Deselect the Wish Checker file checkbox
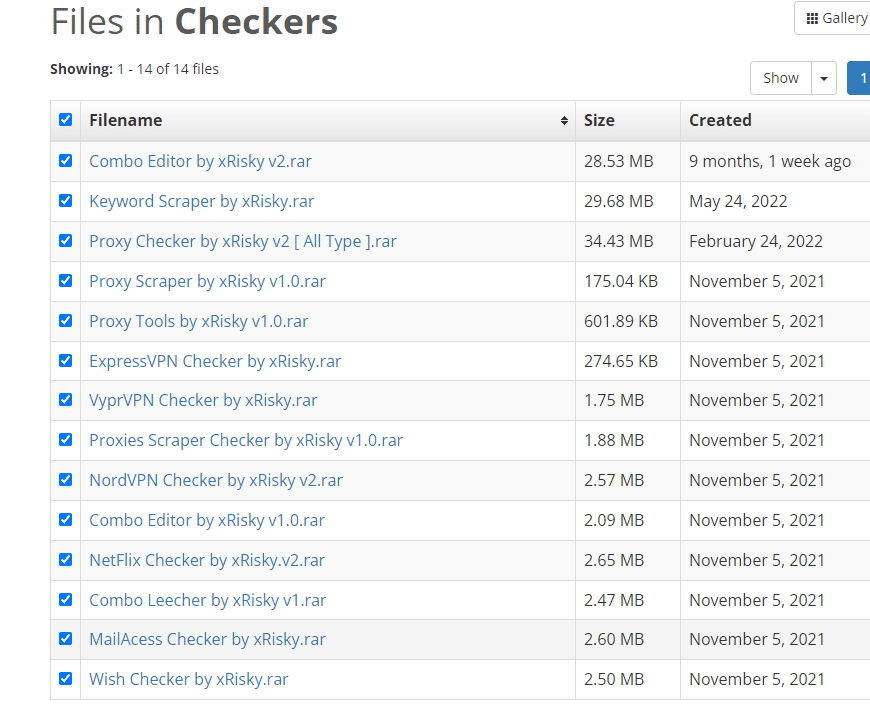This screenshot has width=870, height=721. (x=66, y=679)
